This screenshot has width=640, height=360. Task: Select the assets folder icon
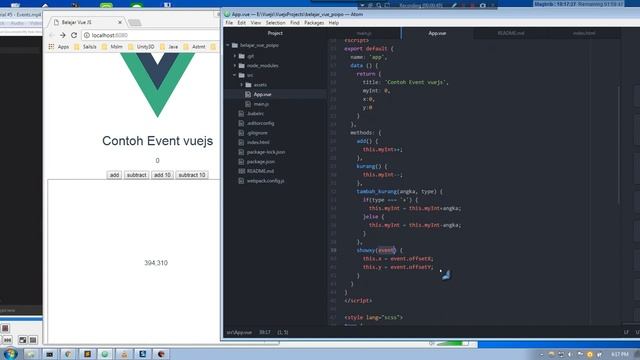(x=248, y=85)
